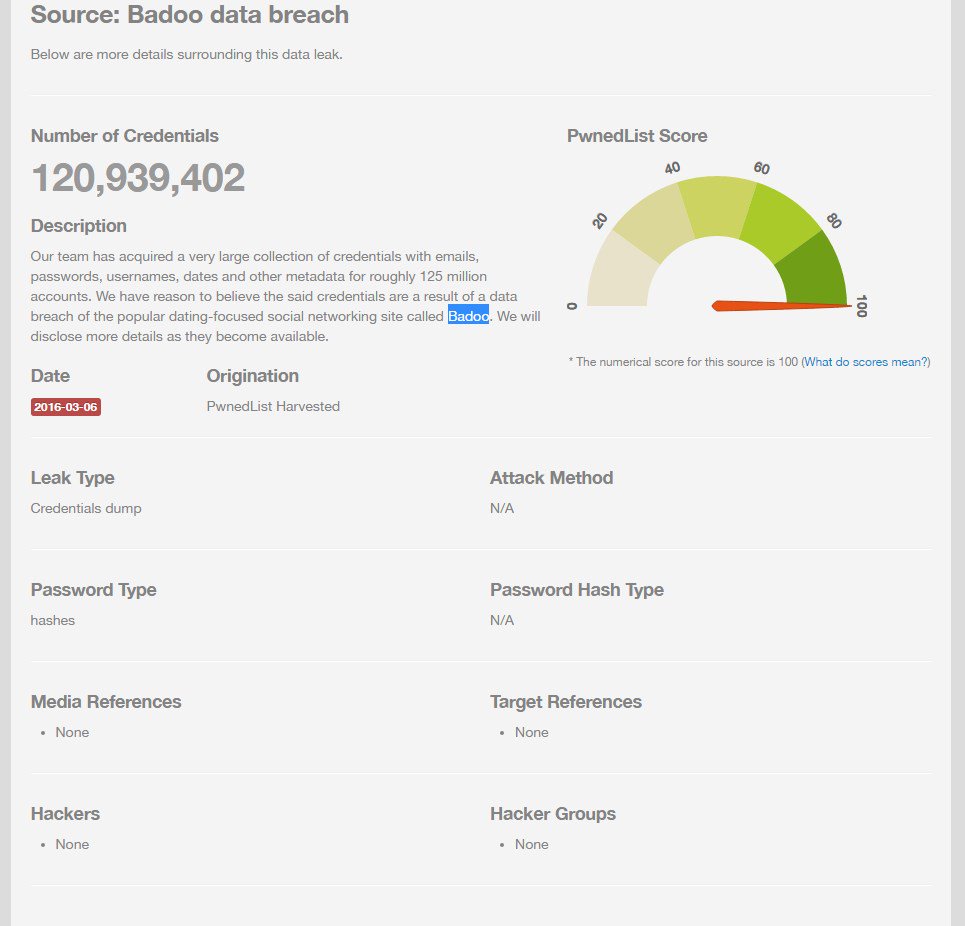Click the 'hashes' password type value

(x=53, y=620)
